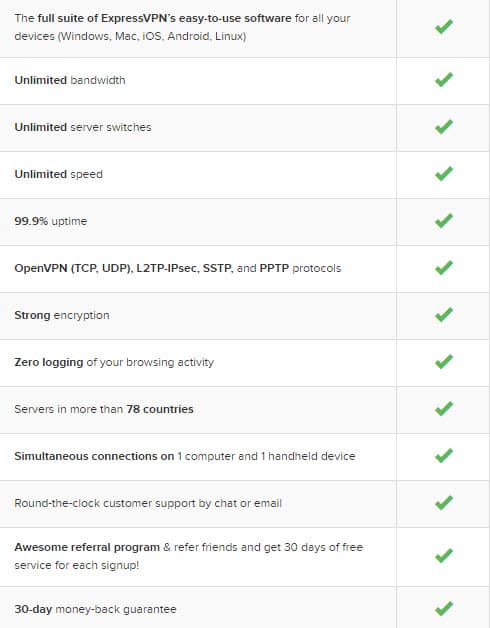Click the green check for Unlimited speed
The image size is (490, 628).
point(444,174)
